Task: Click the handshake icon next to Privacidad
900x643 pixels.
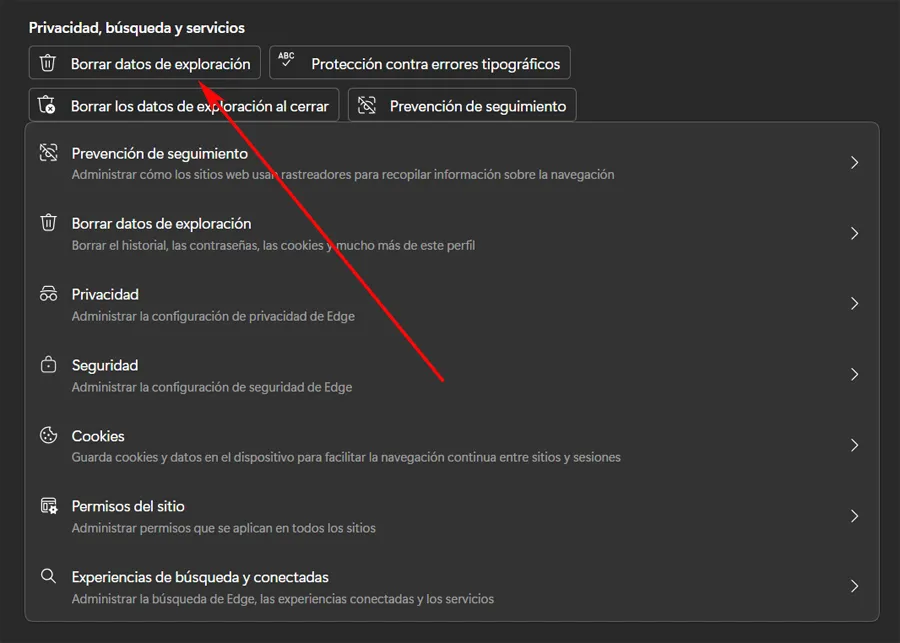Action: (47, 294)
